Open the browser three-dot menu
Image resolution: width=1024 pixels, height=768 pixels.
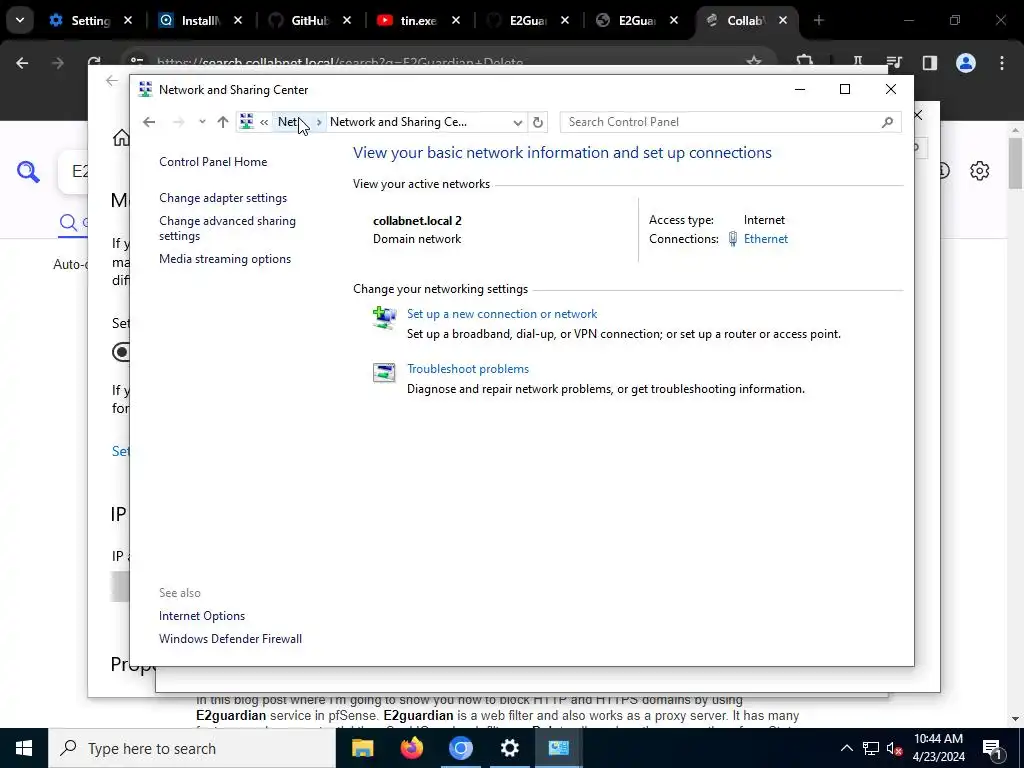(1002, 63)
